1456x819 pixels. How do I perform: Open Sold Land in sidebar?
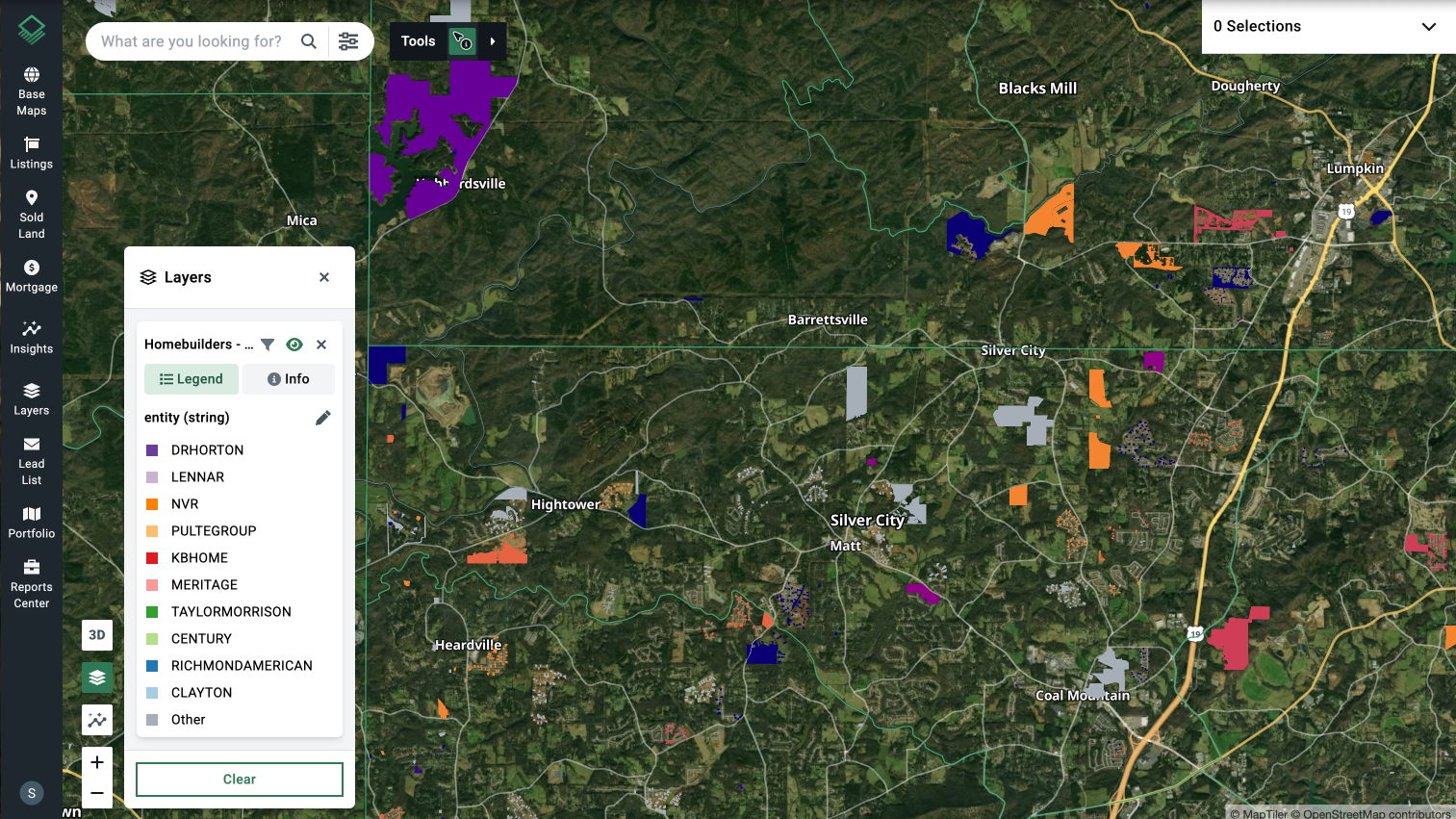click(x=32, y=215)
